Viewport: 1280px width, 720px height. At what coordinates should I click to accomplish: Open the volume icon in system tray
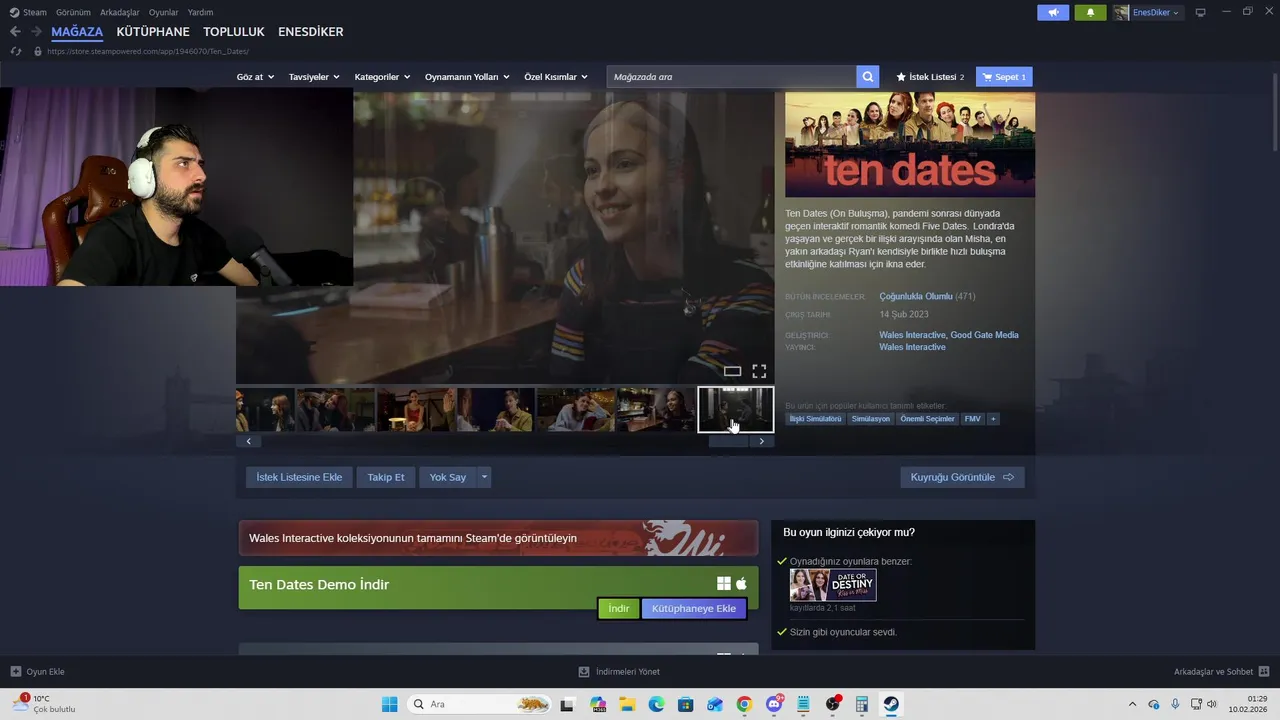click(1212, 704)
